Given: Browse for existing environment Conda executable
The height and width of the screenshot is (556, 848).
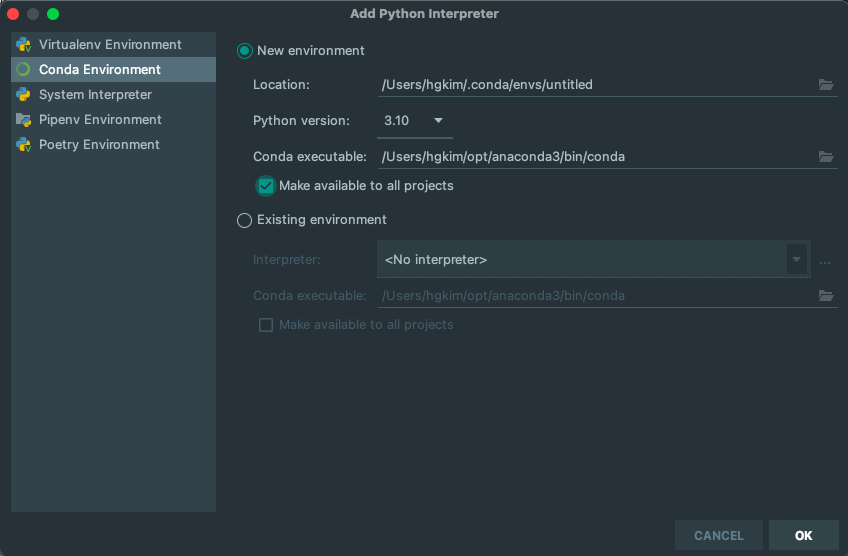Looking at the screenshot, I should [x=826, y=296].
